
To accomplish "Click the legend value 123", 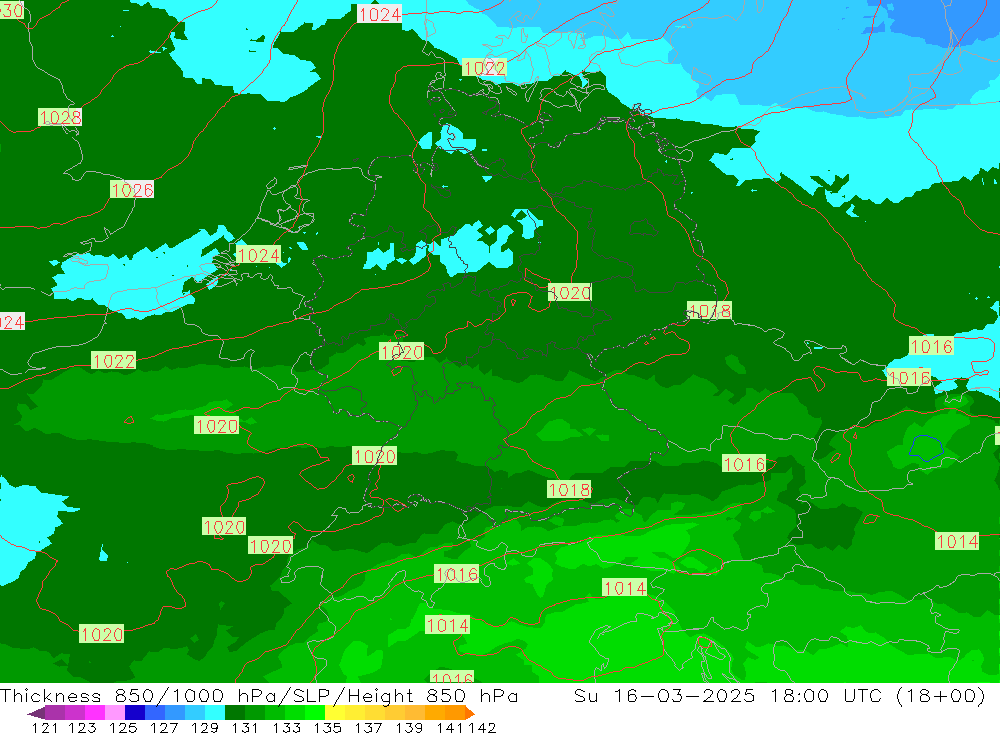I will tap(82, 727).
